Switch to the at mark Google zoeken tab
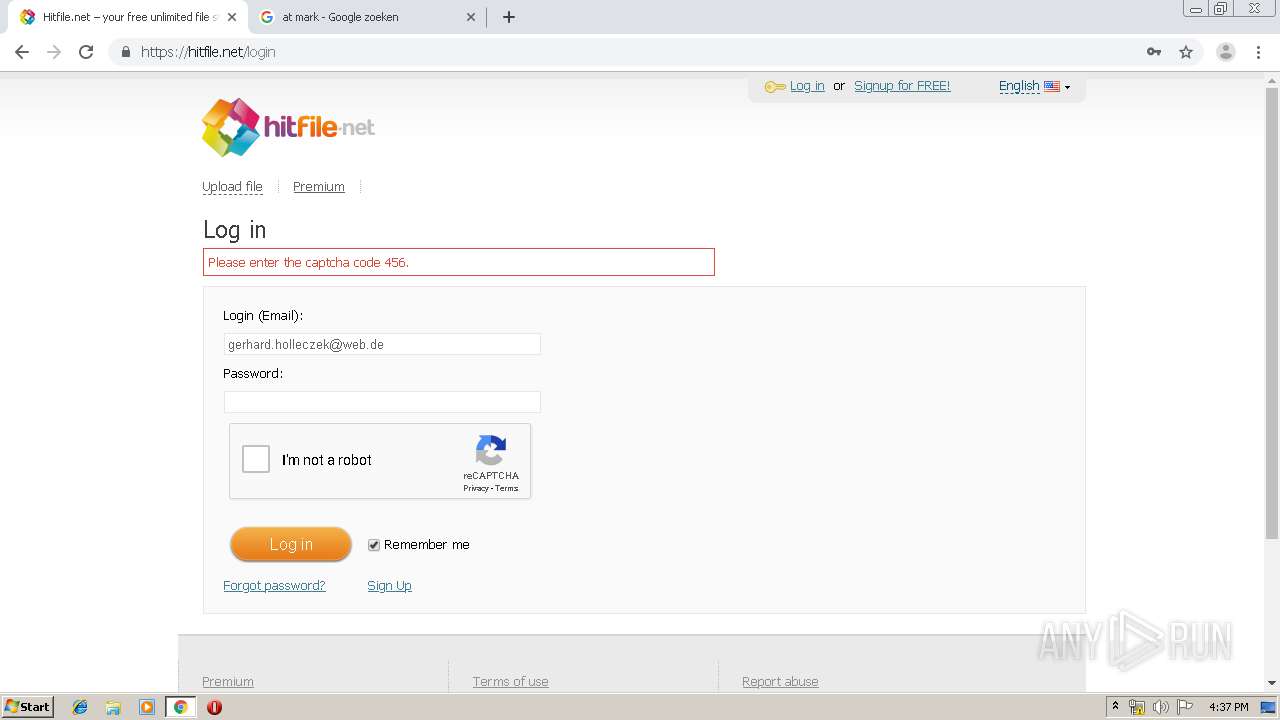1280x720 pixels. coord(366,17)
